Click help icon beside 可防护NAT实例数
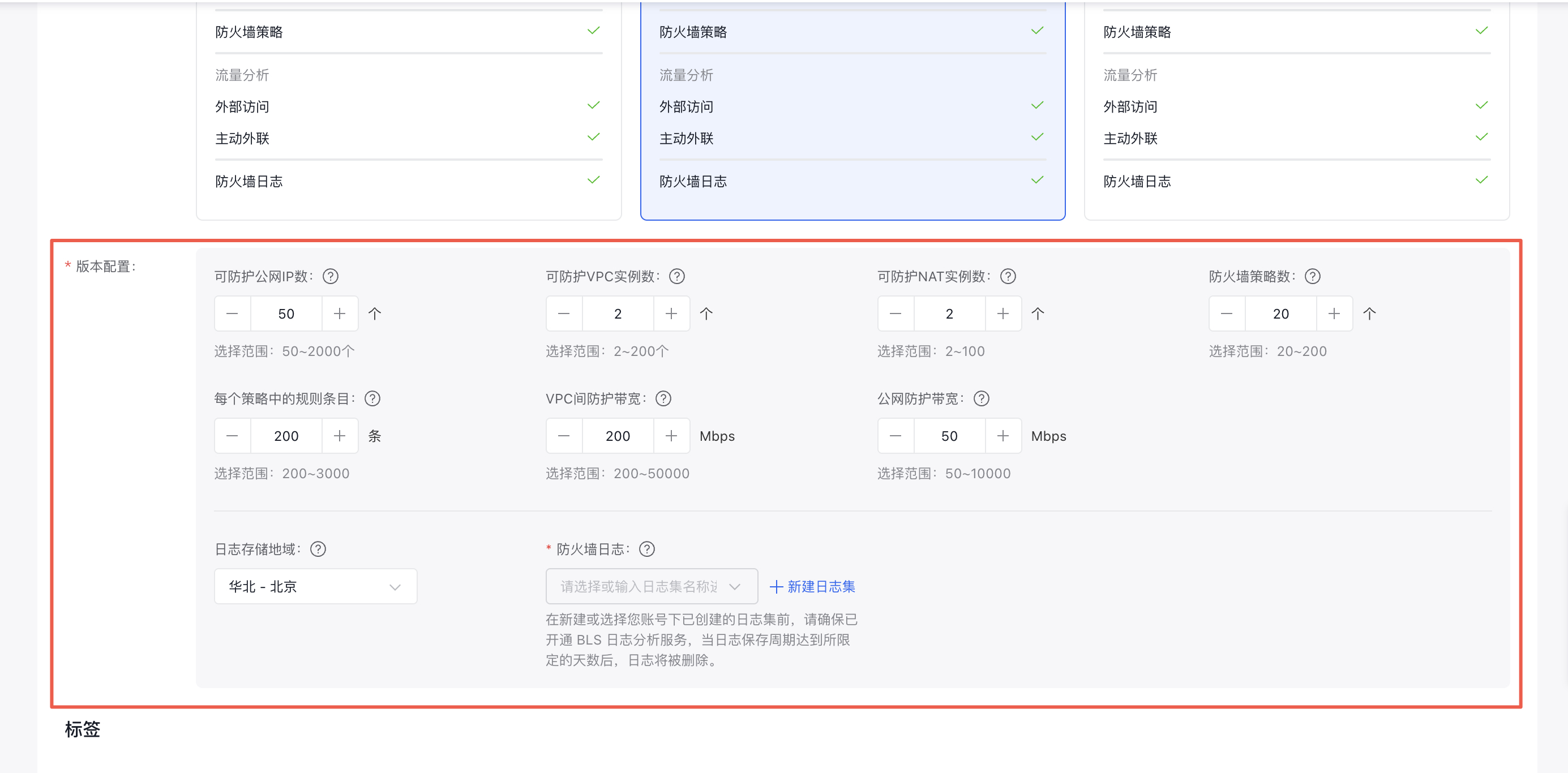The image size is (1568, 773). (x=1008, y=276)
